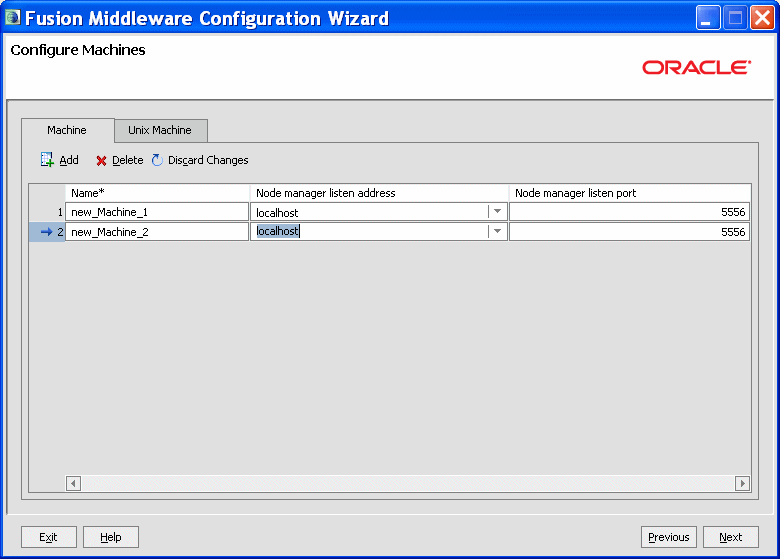The height and width of the screenshot is (559, 780).
Task: Click the horizontal scrollbar left arrow
Action: point(73,483)
